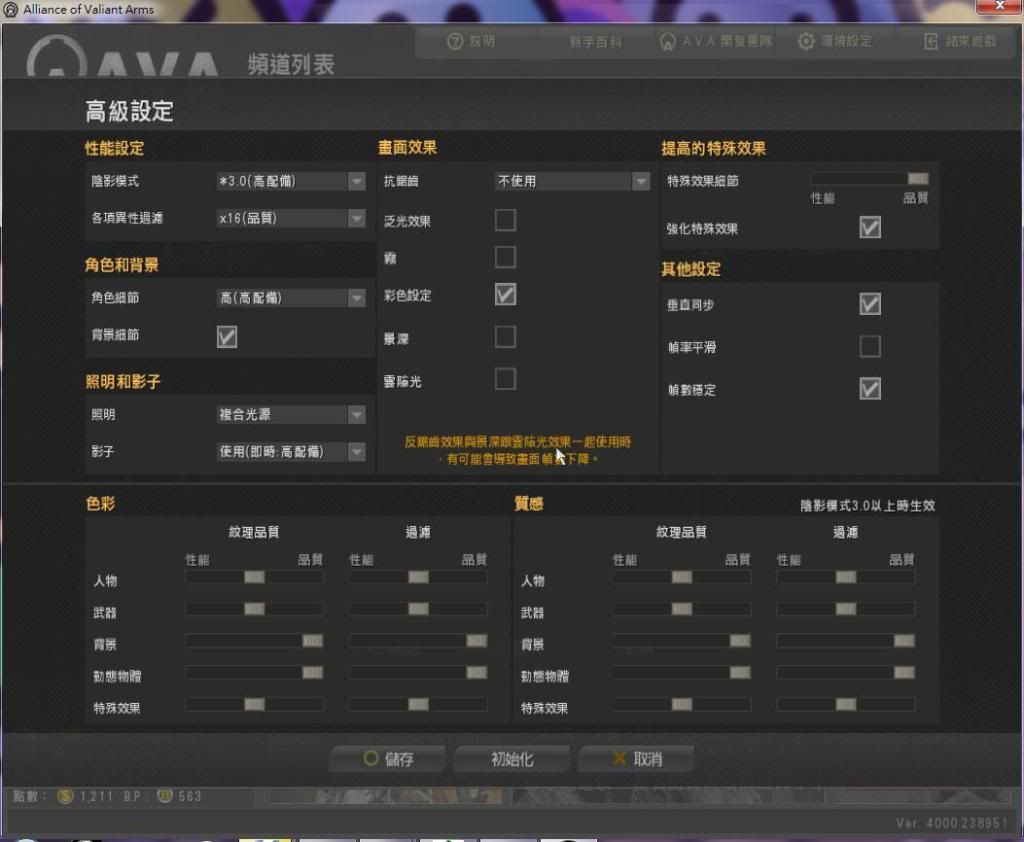Screen dimensions: 1024x842
Task: Click the 初始化 reset button
Action: tap(512, 759)
